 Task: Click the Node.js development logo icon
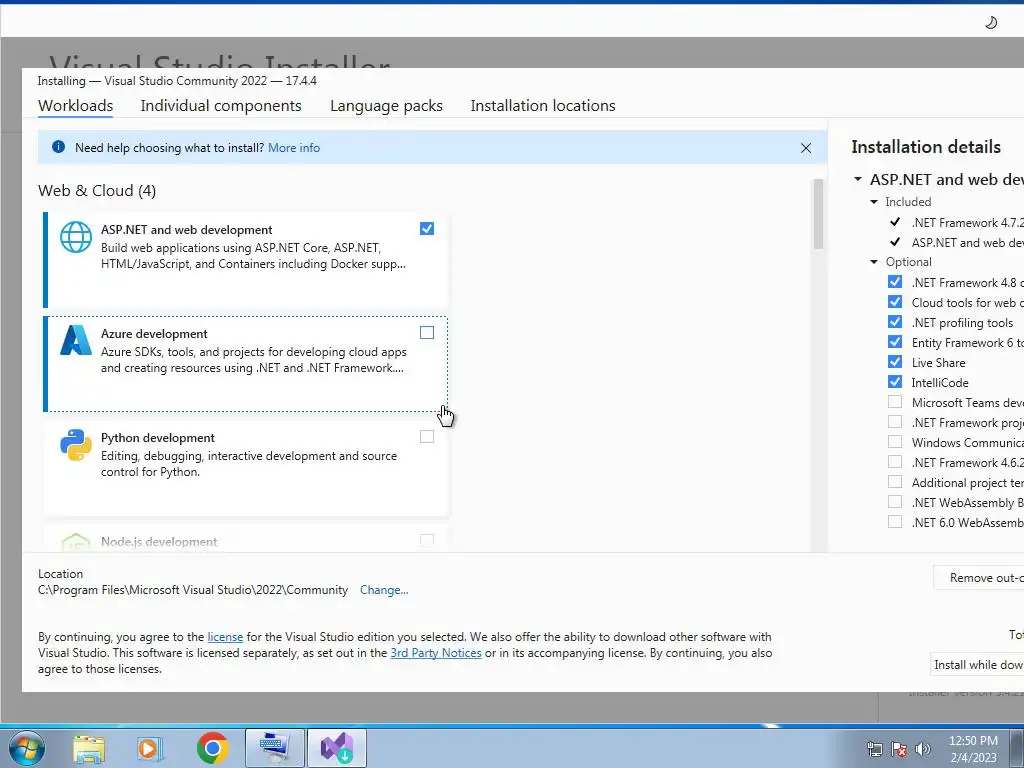click(x=76, y=543)
